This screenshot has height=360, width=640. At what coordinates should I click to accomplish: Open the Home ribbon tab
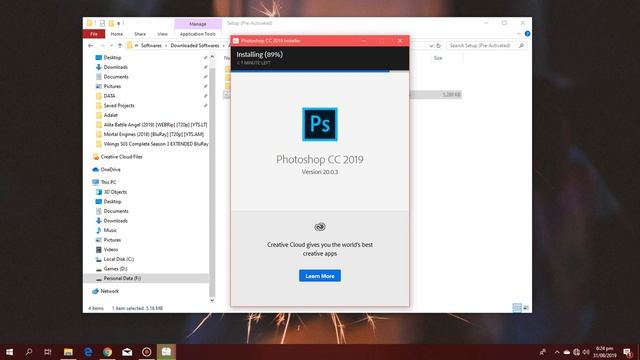[x=117, y=34]
